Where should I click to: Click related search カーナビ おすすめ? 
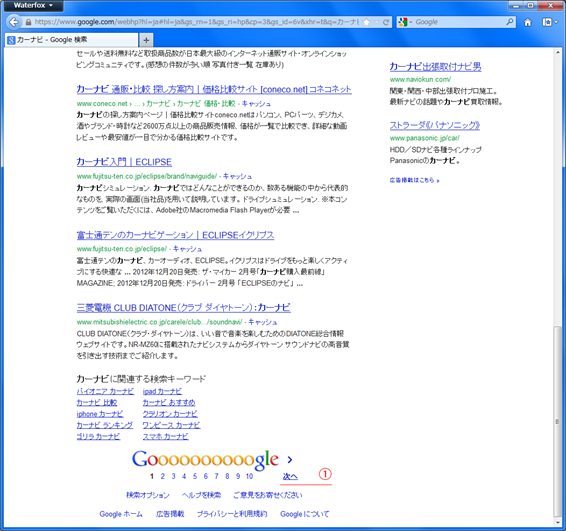point(169,402)
